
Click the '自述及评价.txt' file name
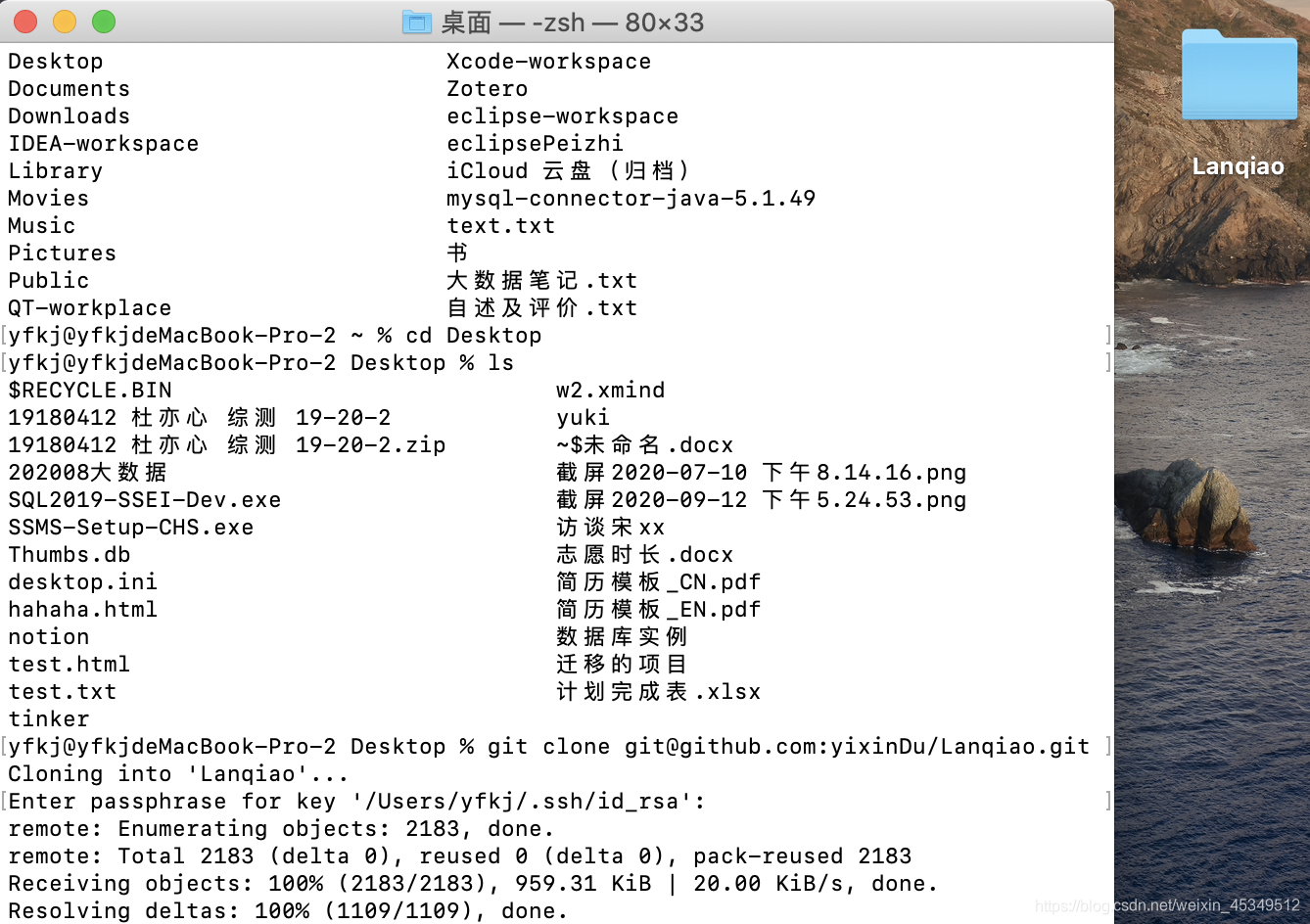[x=541, y=307]
